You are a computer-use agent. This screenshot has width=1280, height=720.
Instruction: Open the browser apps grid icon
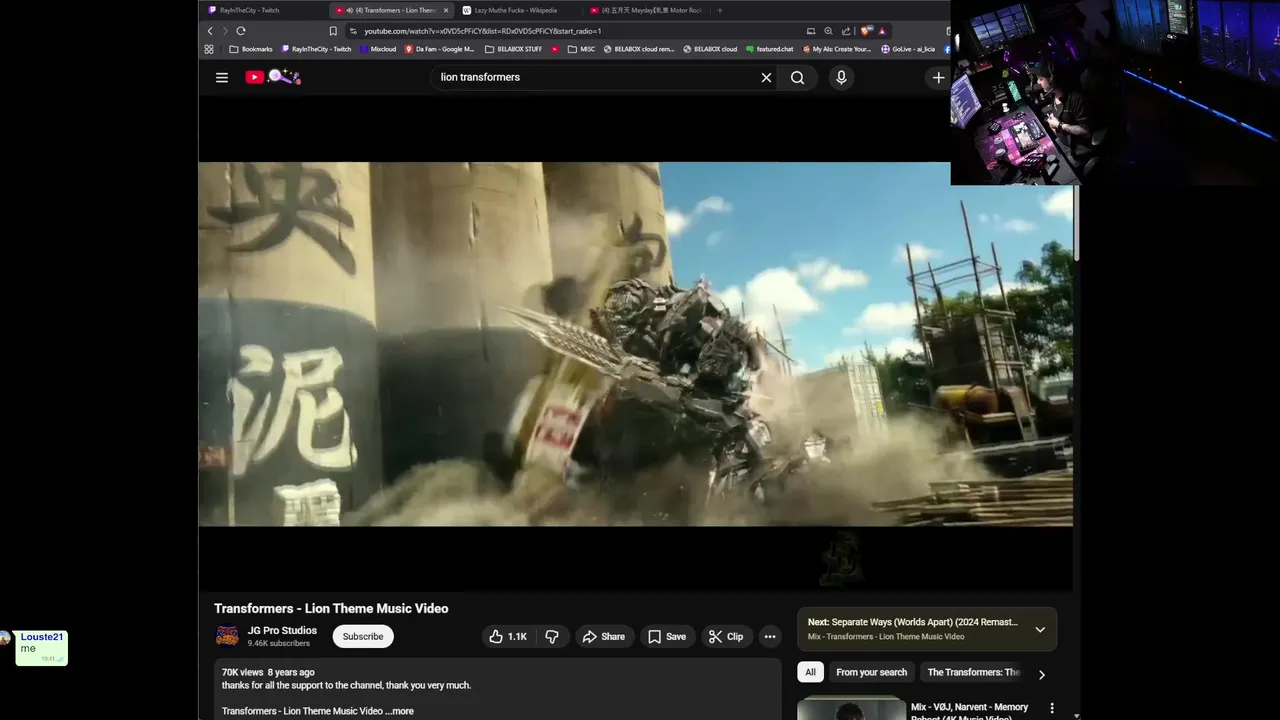pos(209,49)
